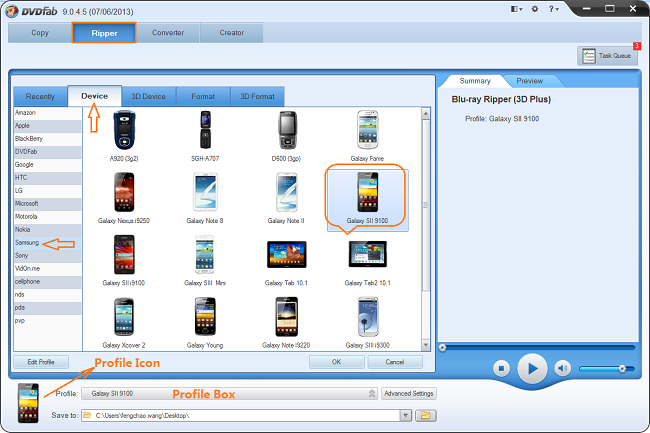The height and width of the screenshot is (433, 650).
Task: Select DVDFab in the brand list
Action: click(x=48, y=152)
